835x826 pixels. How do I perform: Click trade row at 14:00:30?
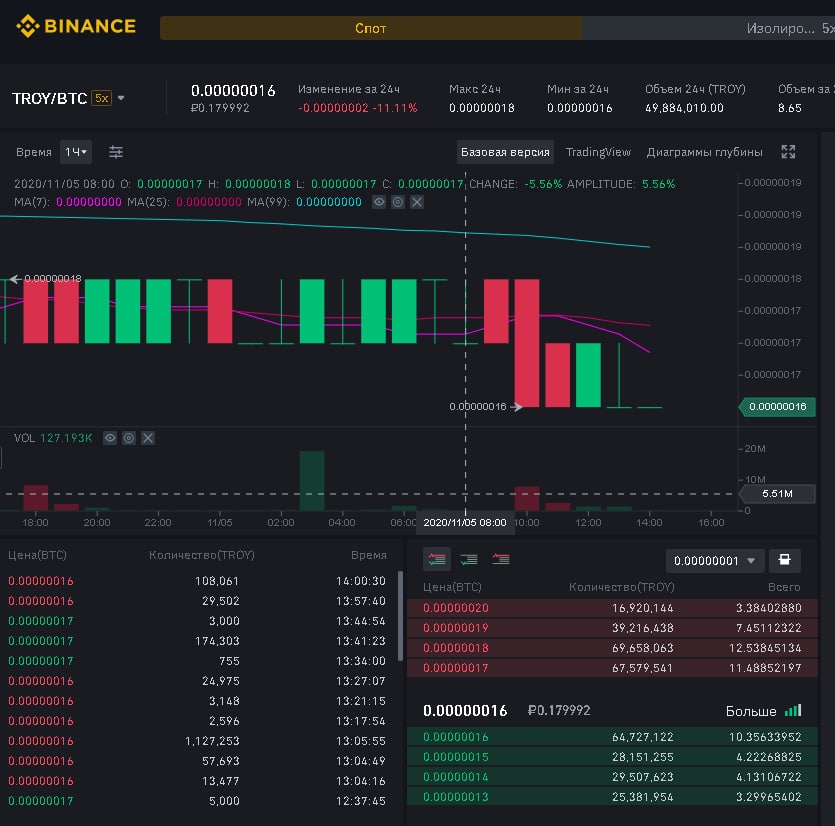click(x=197, y=580)
